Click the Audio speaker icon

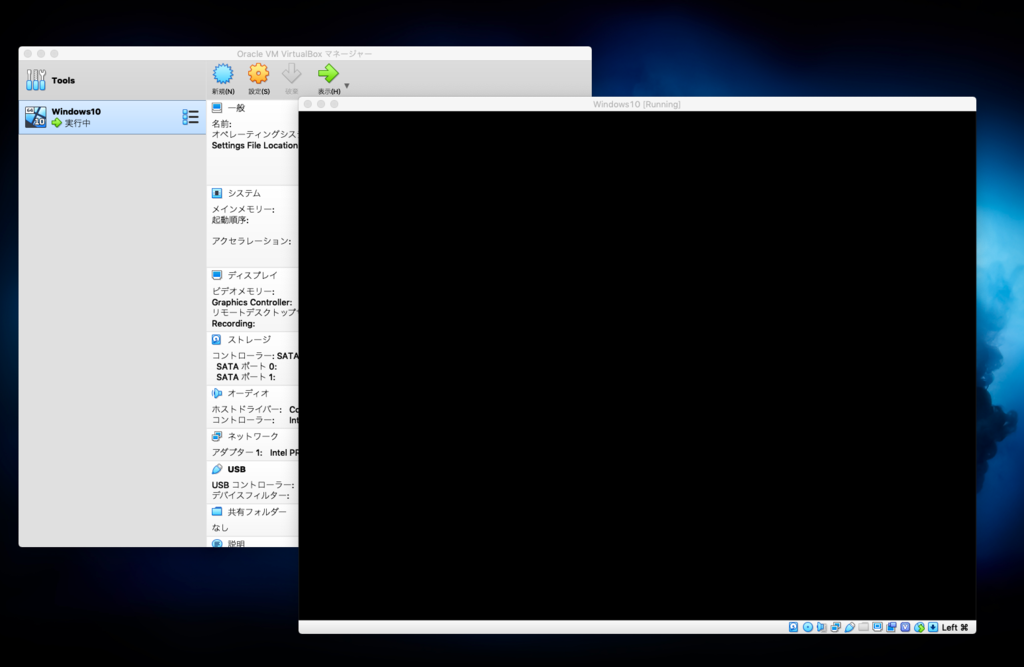click(x=217, y=393)
